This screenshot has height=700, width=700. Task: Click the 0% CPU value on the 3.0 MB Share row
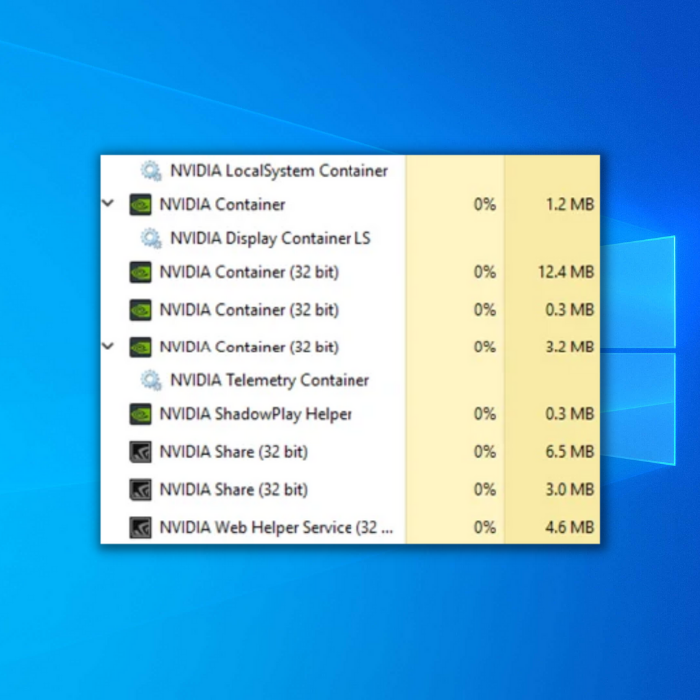click(485, 490)
